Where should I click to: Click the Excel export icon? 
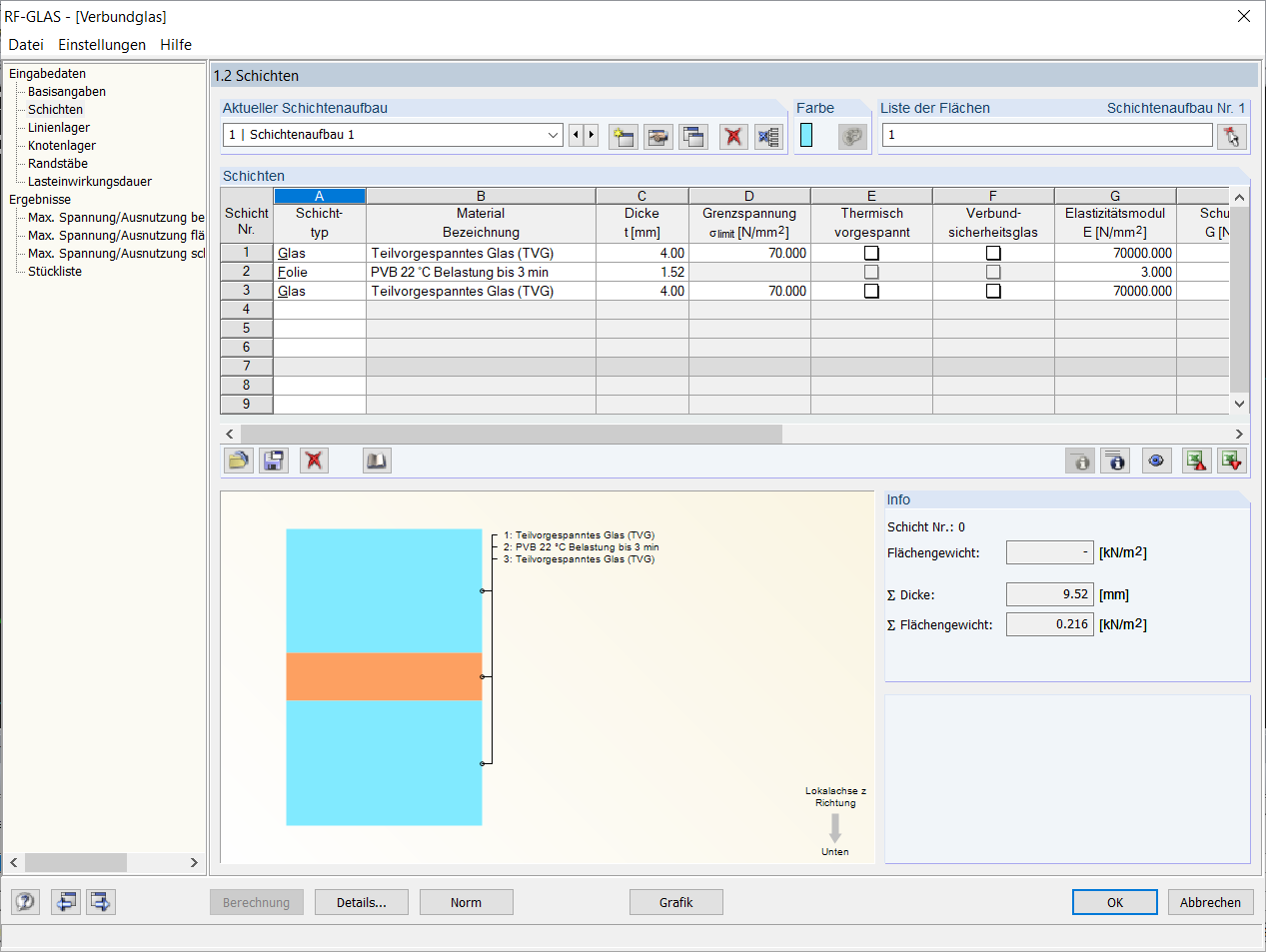click(x=1197, y=461)
